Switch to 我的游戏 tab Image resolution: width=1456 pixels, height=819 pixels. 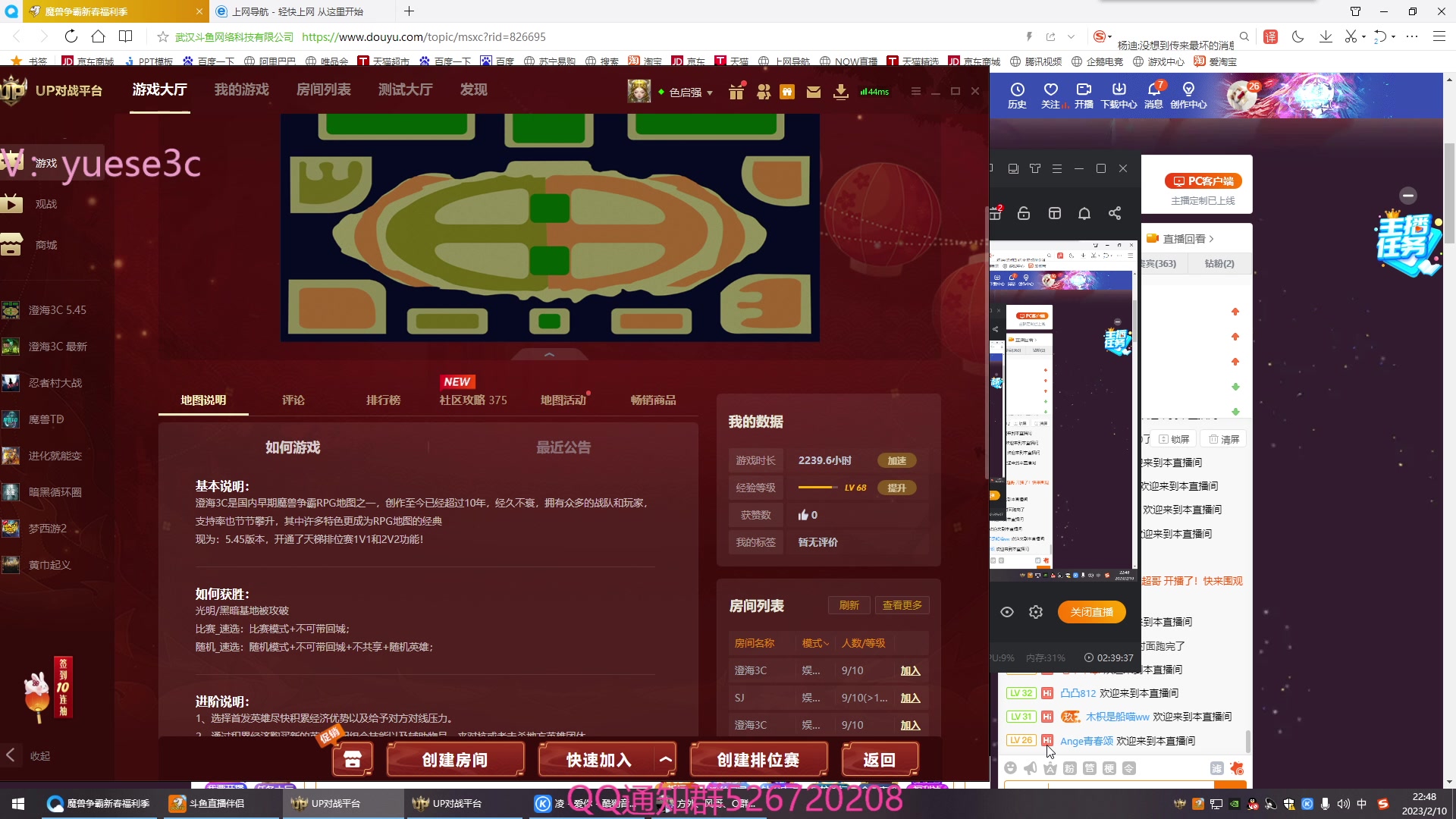click(x=241, y=89)
